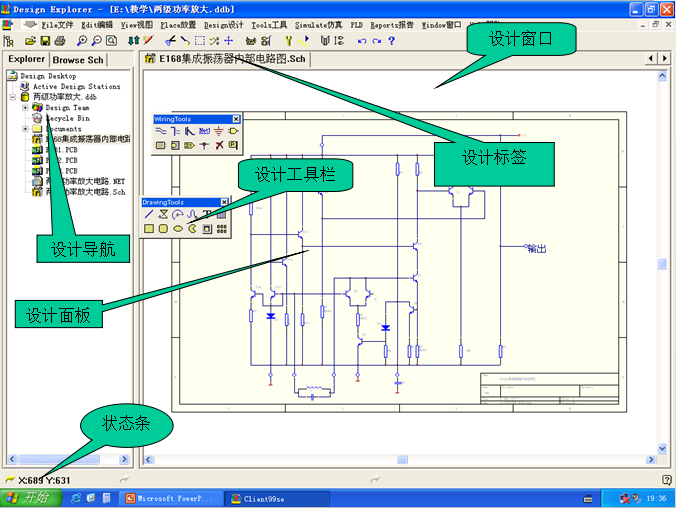Click the schematic vertical scrollbar up arrow

click(x=662, y=76)
